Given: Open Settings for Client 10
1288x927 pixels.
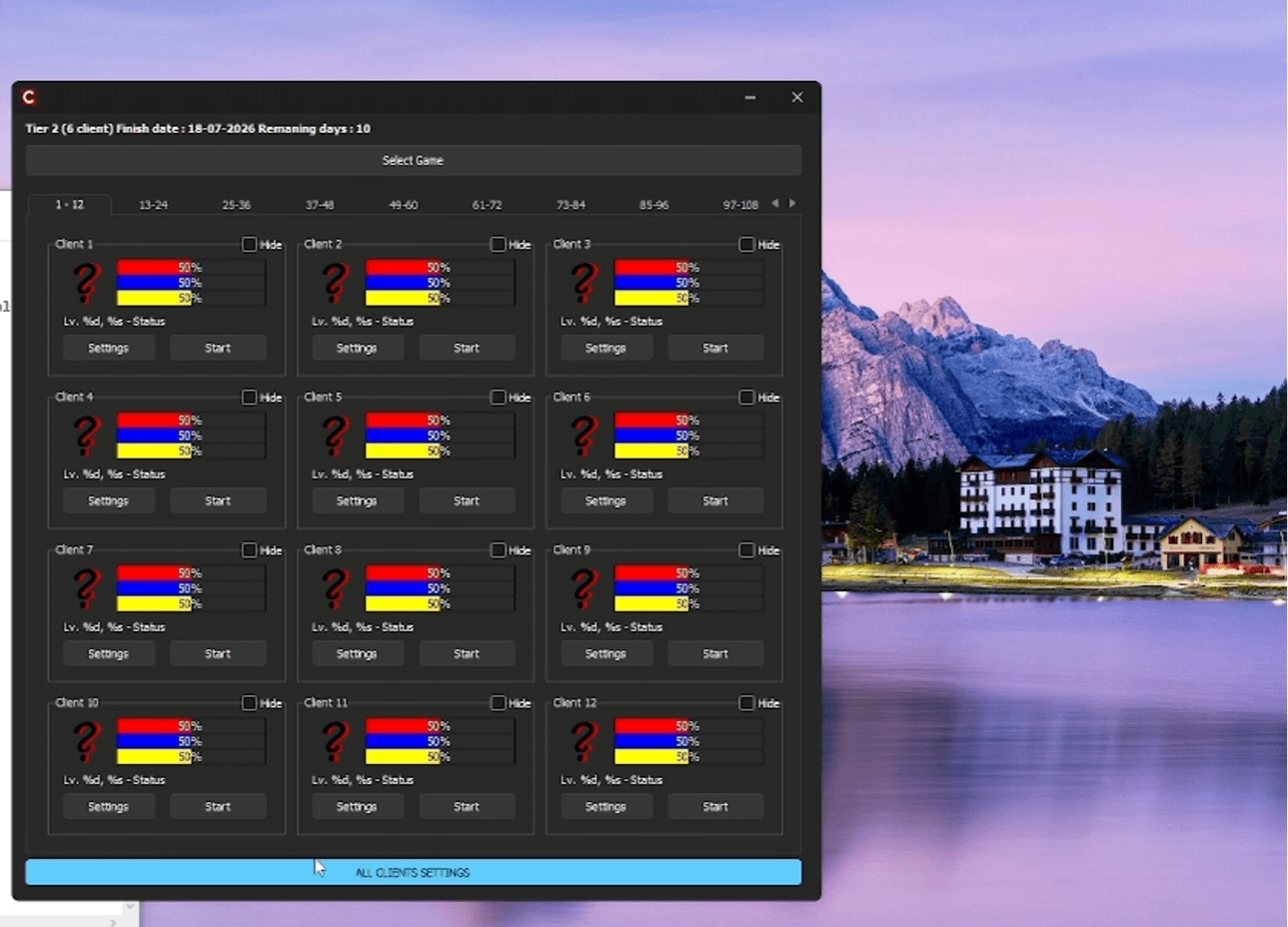Looking at the screenshot, I should (x=108, y=806).
